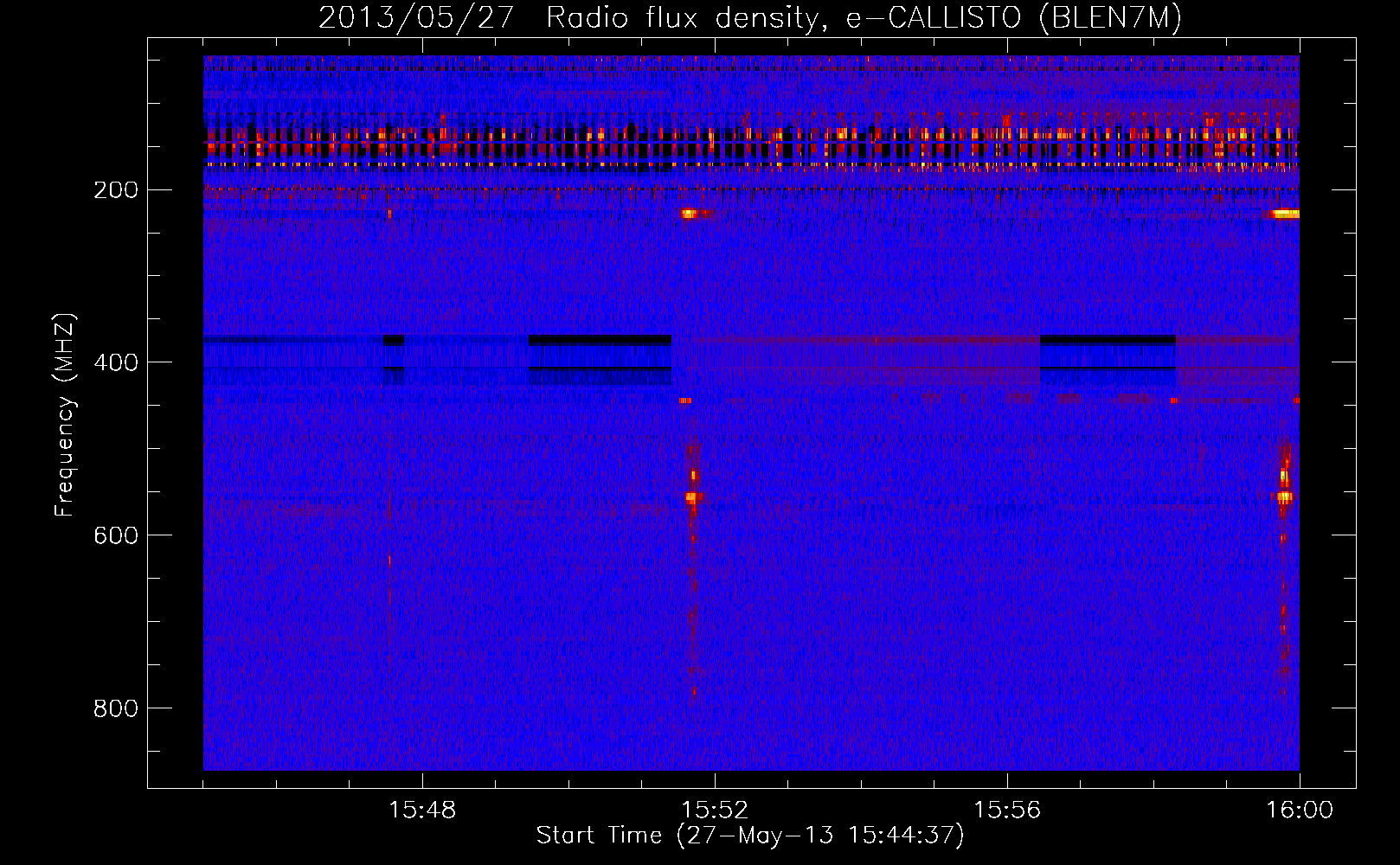Click the 16:00 time tick label

tap(1300, 811)
